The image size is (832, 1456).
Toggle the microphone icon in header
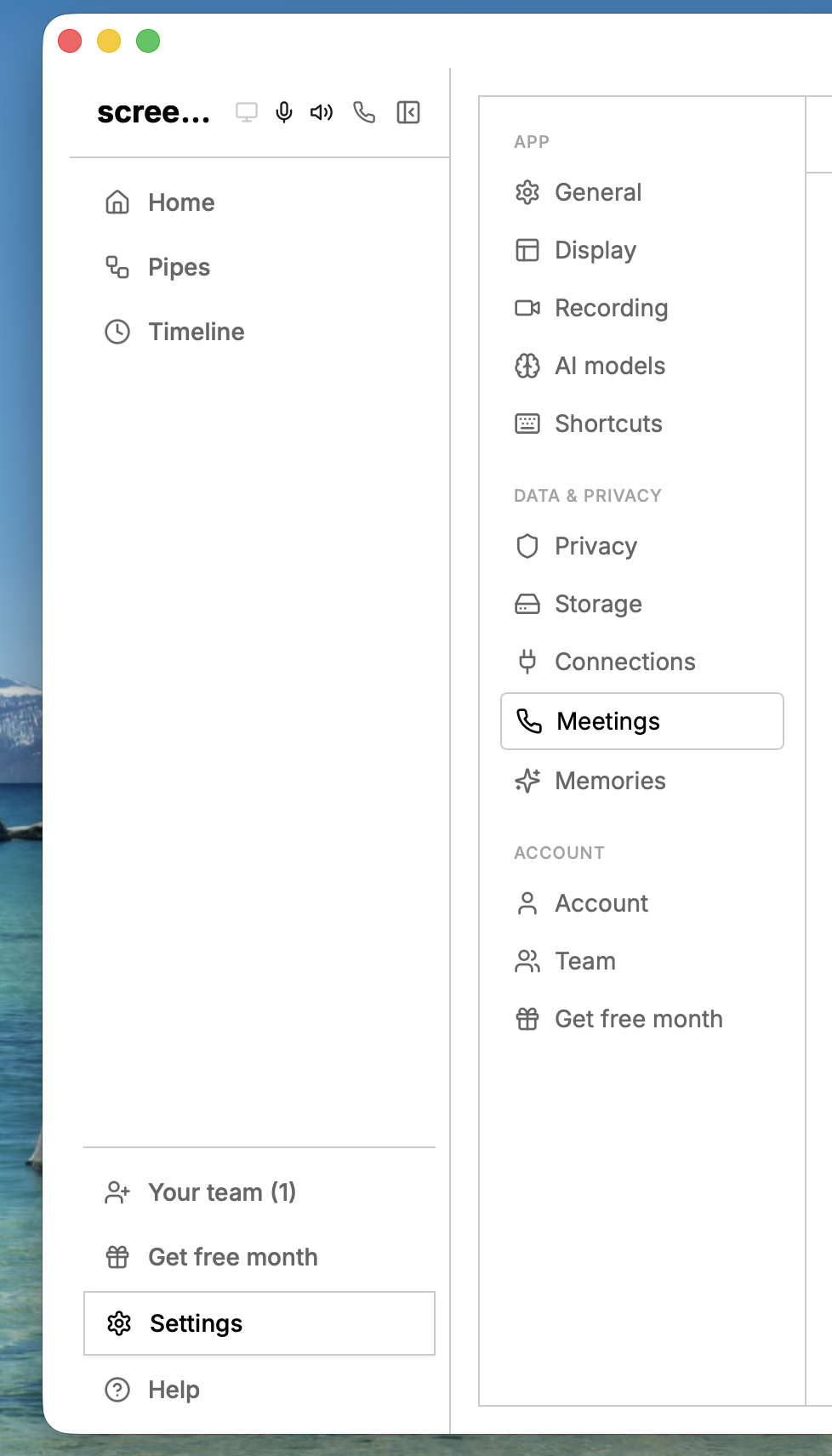pyautogui.click(x=284, y=112)
